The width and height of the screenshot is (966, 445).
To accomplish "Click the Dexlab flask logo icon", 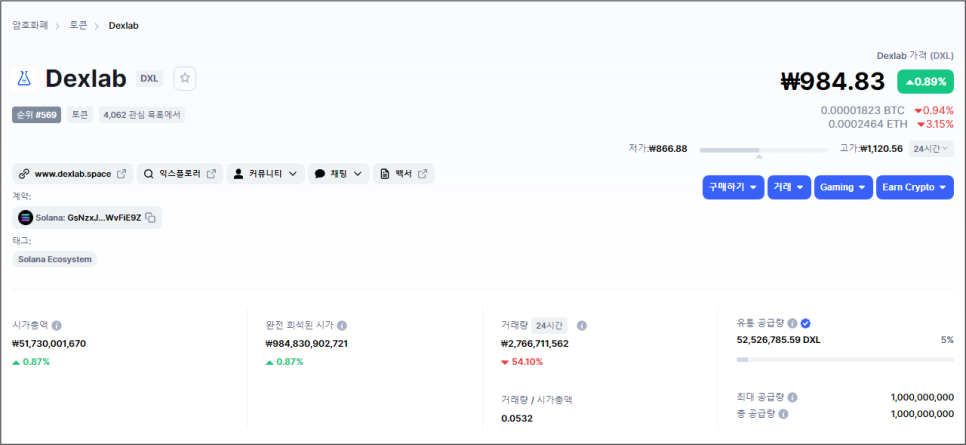I will click(x=24, y=78).
